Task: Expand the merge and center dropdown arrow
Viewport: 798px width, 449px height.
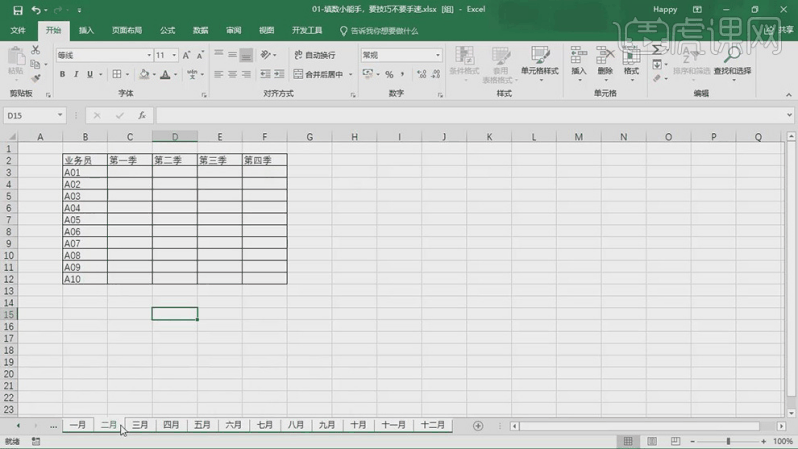Action: coord(350,74)
